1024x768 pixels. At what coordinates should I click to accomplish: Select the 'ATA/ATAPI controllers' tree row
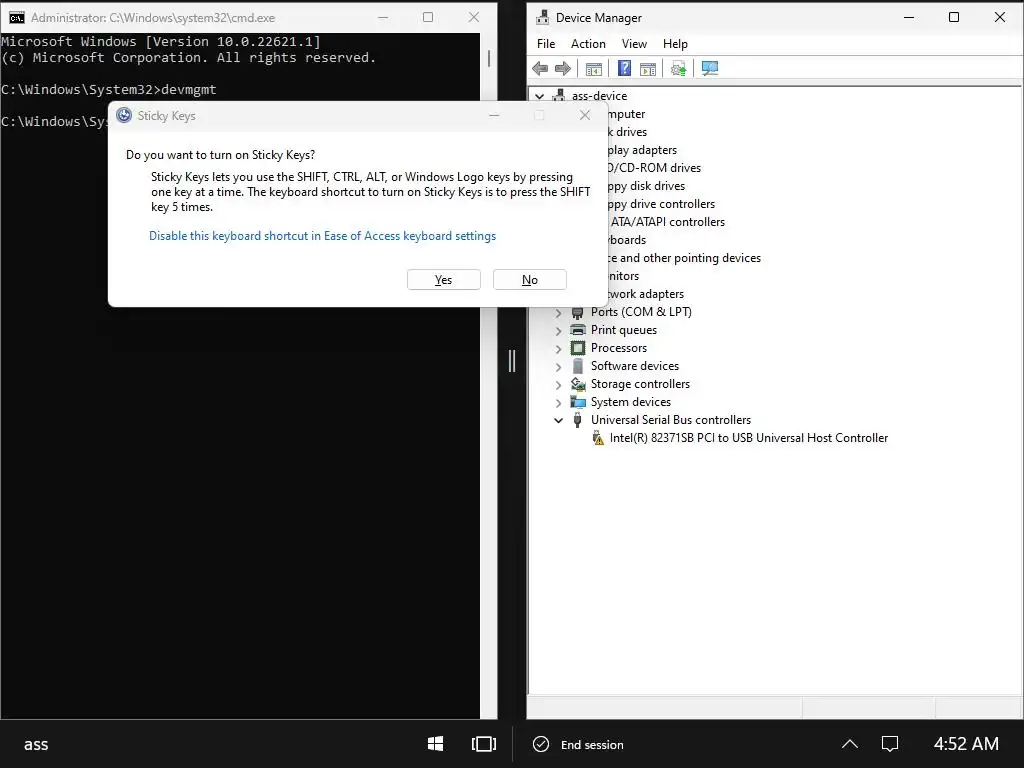point(667,222)
